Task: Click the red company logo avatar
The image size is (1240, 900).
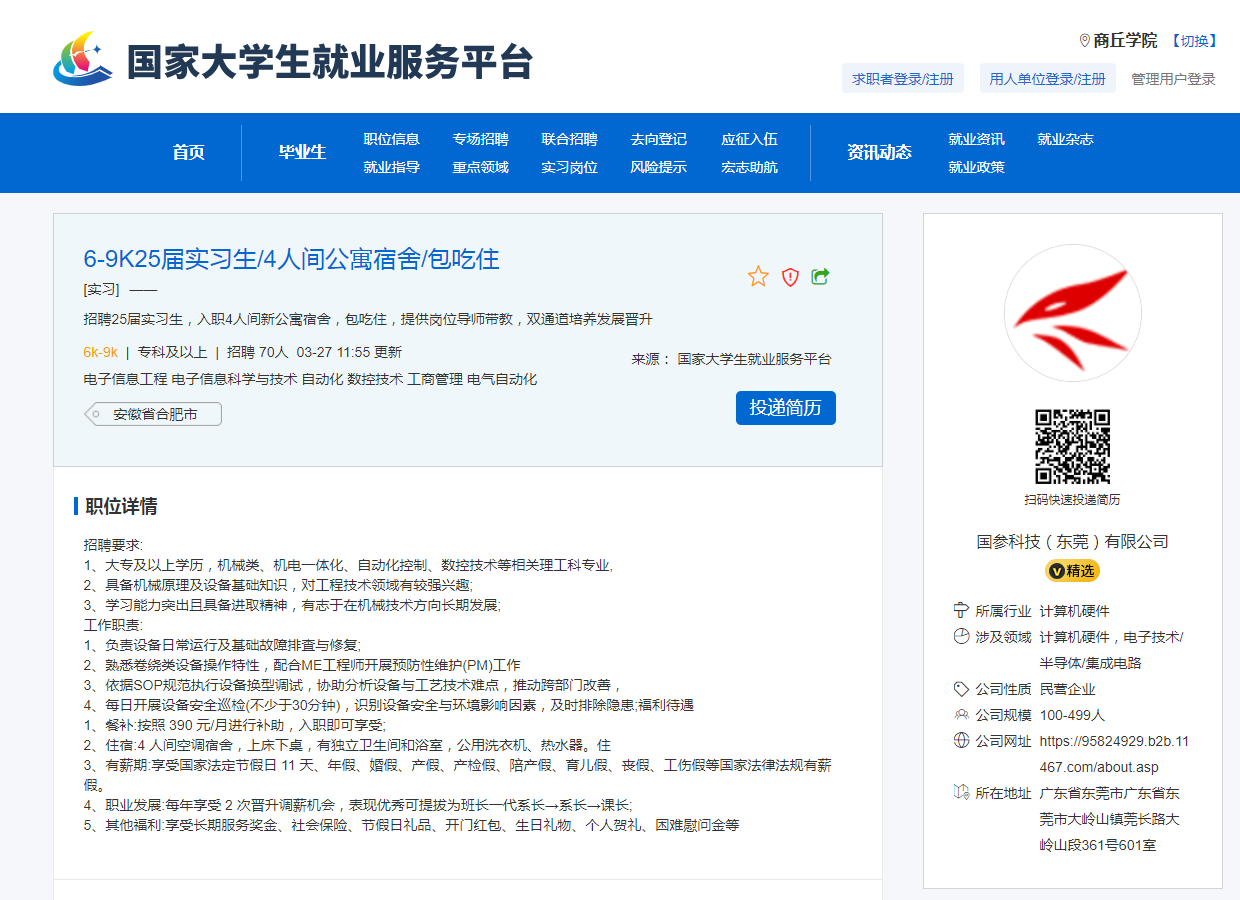Action: (1072, 313)
